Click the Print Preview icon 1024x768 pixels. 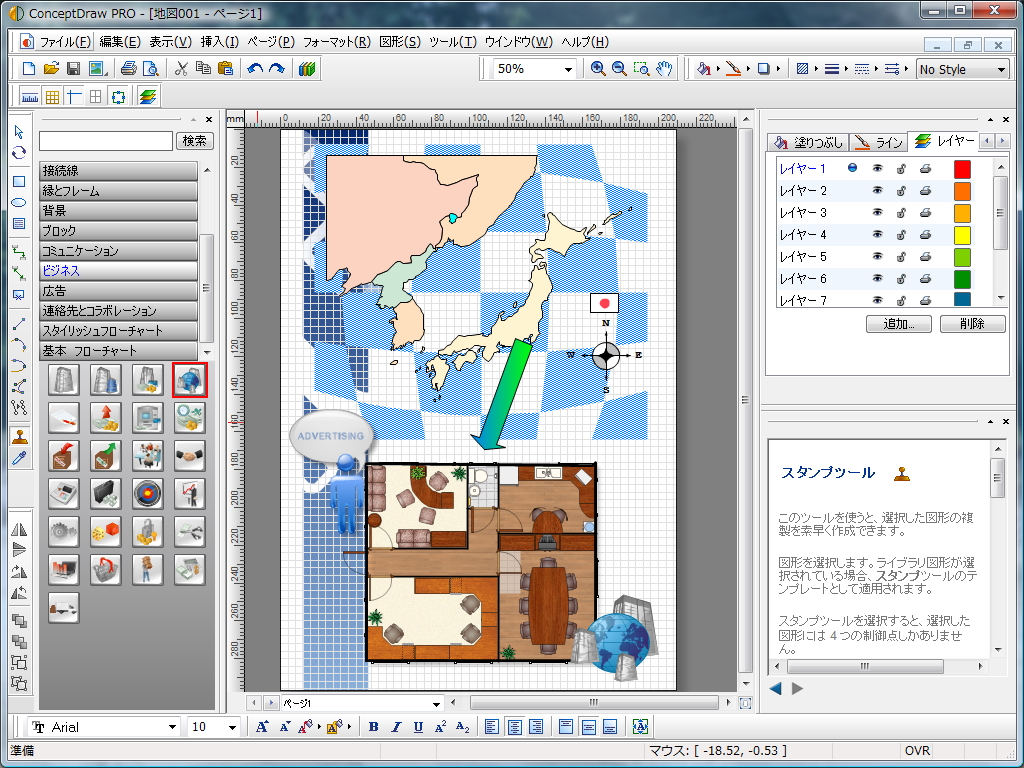pyautogui.click(x=150, y=69)
